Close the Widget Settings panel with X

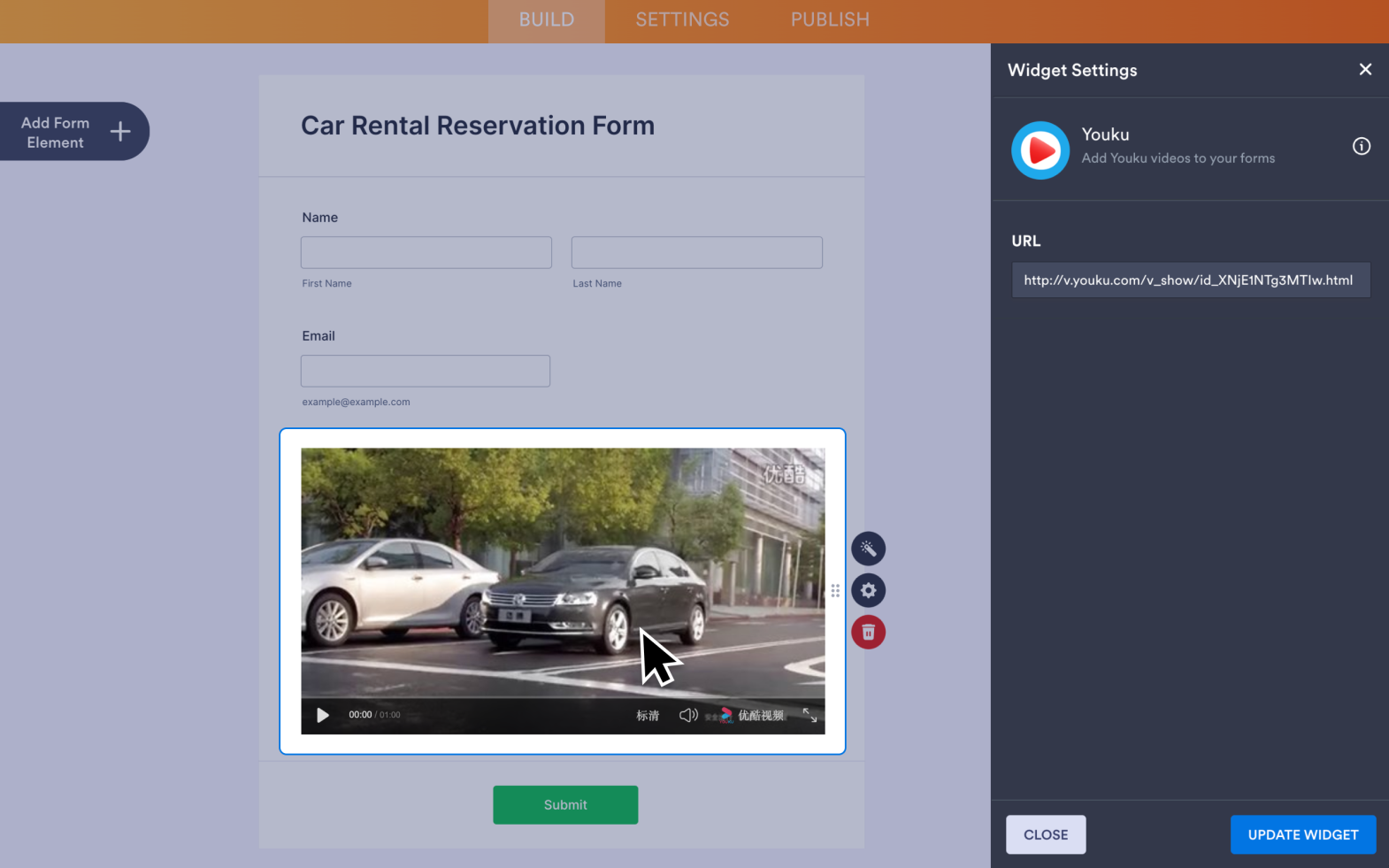tap(1365, 69)
